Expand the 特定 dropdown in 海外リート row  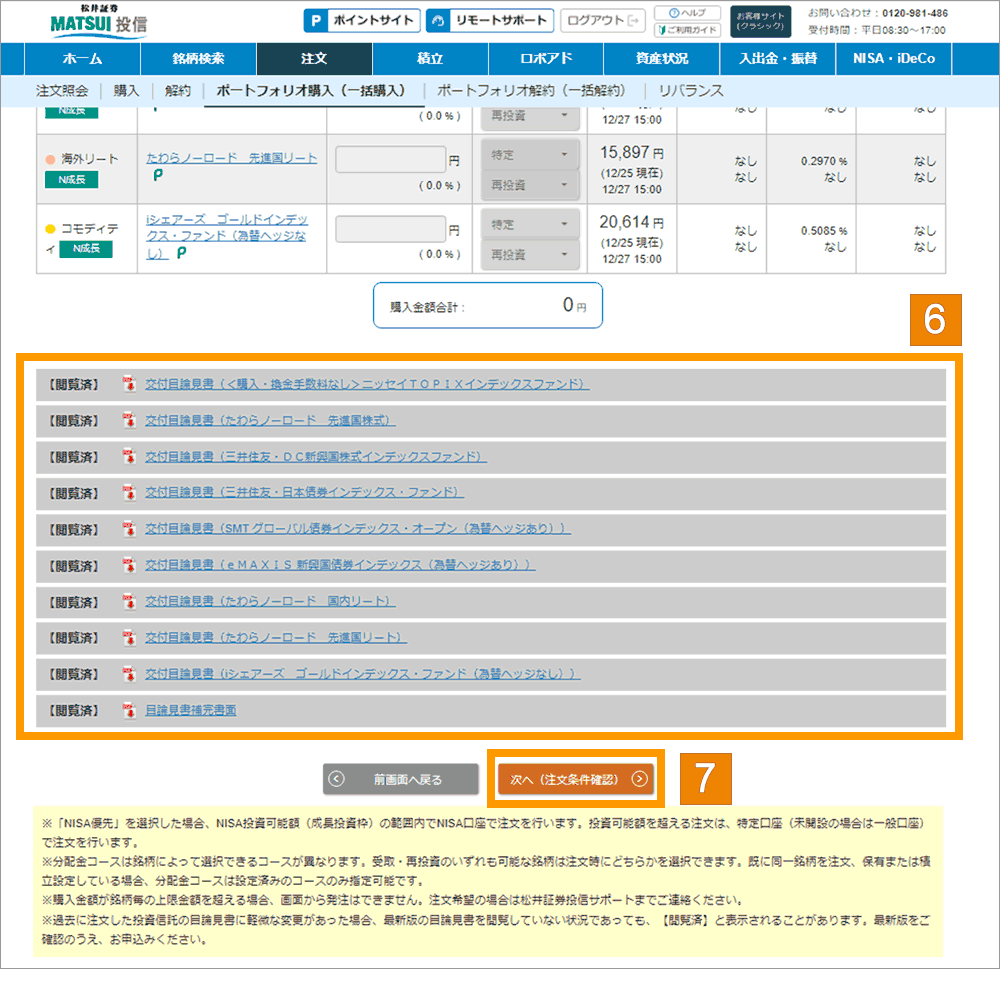530,154
